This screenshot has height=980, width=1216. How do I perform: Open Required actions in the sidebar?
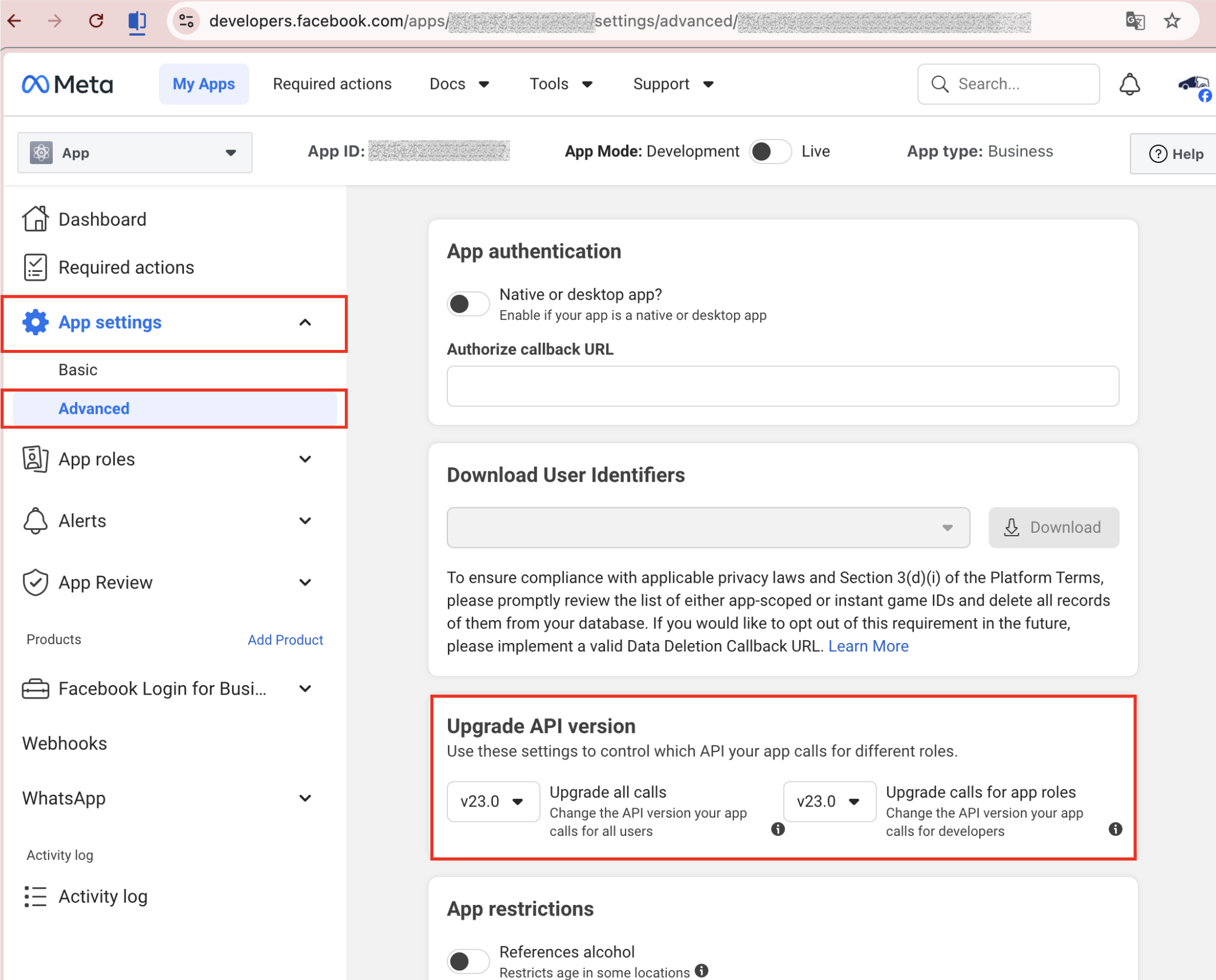click(x=126, y=267)
